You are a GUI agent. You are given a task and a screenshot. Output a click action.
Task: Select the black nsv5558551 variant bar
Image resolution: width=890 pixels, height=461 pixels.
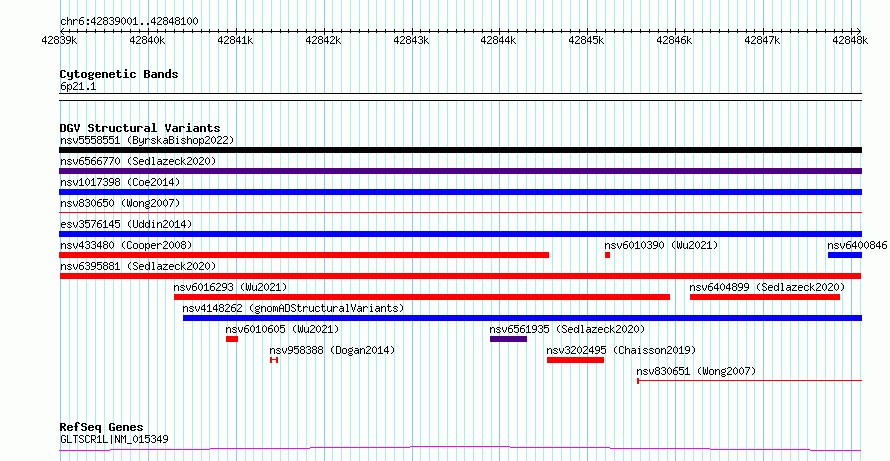pyautogui.click(x=460, y=150)
